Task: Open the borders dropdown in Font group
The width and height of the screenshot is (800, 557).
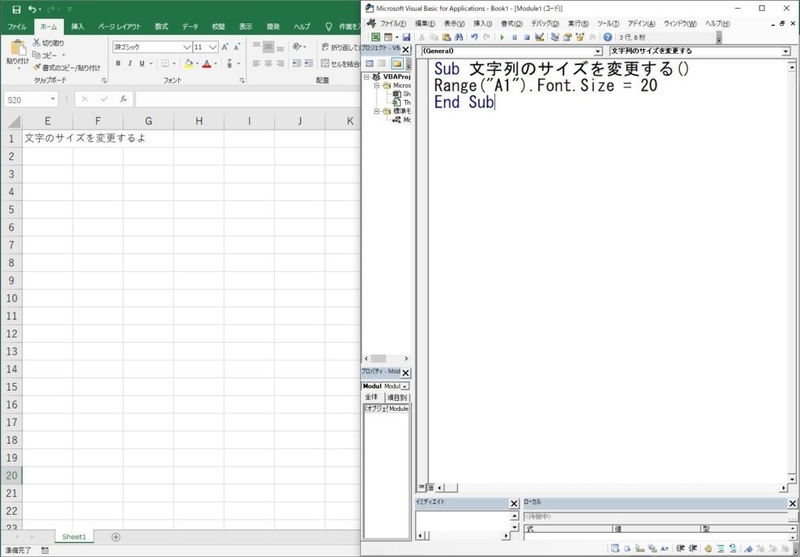Action: [173, 64]
